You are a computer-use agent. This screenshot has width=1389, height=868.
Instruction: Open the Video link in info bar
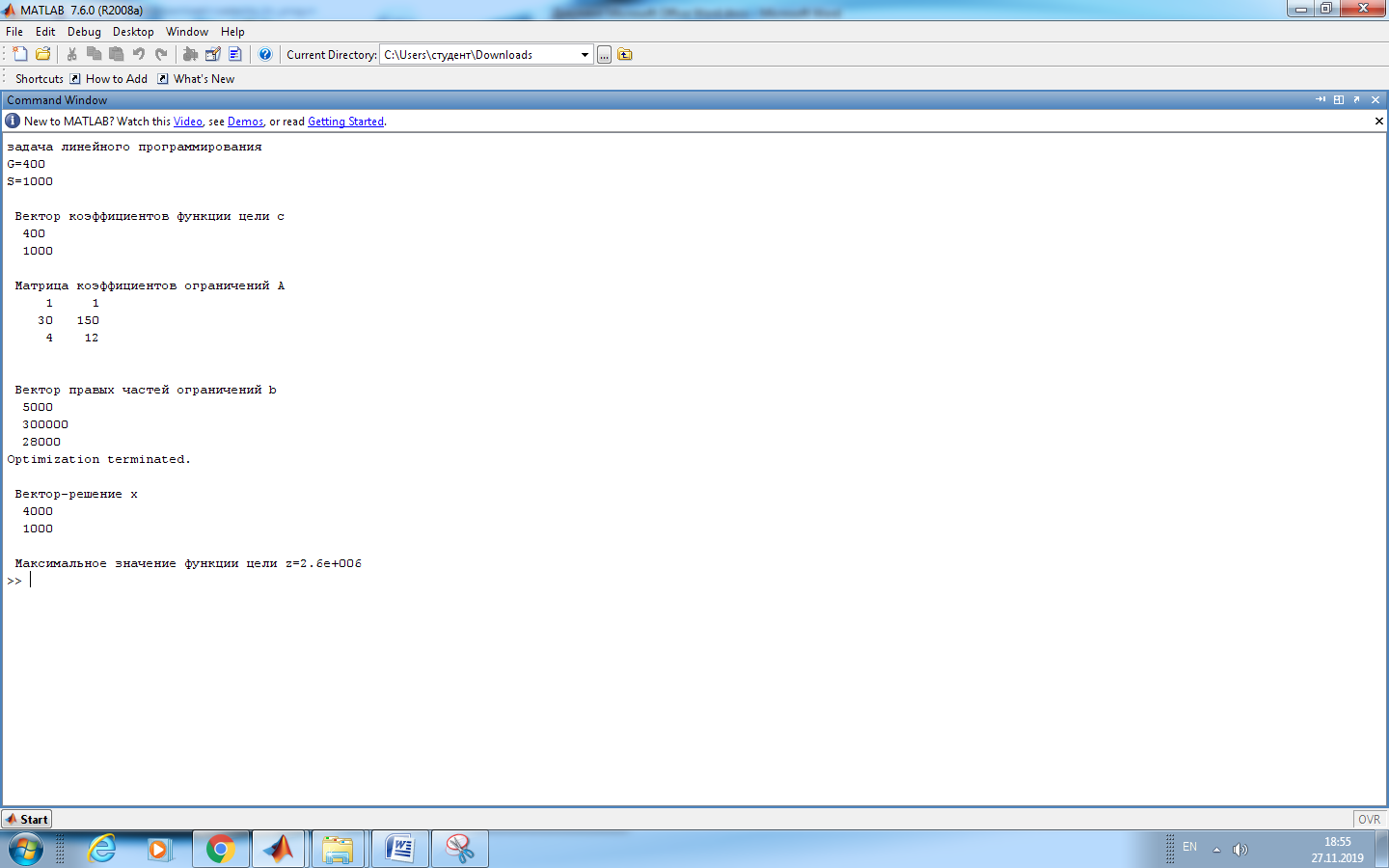click(188, 122)
